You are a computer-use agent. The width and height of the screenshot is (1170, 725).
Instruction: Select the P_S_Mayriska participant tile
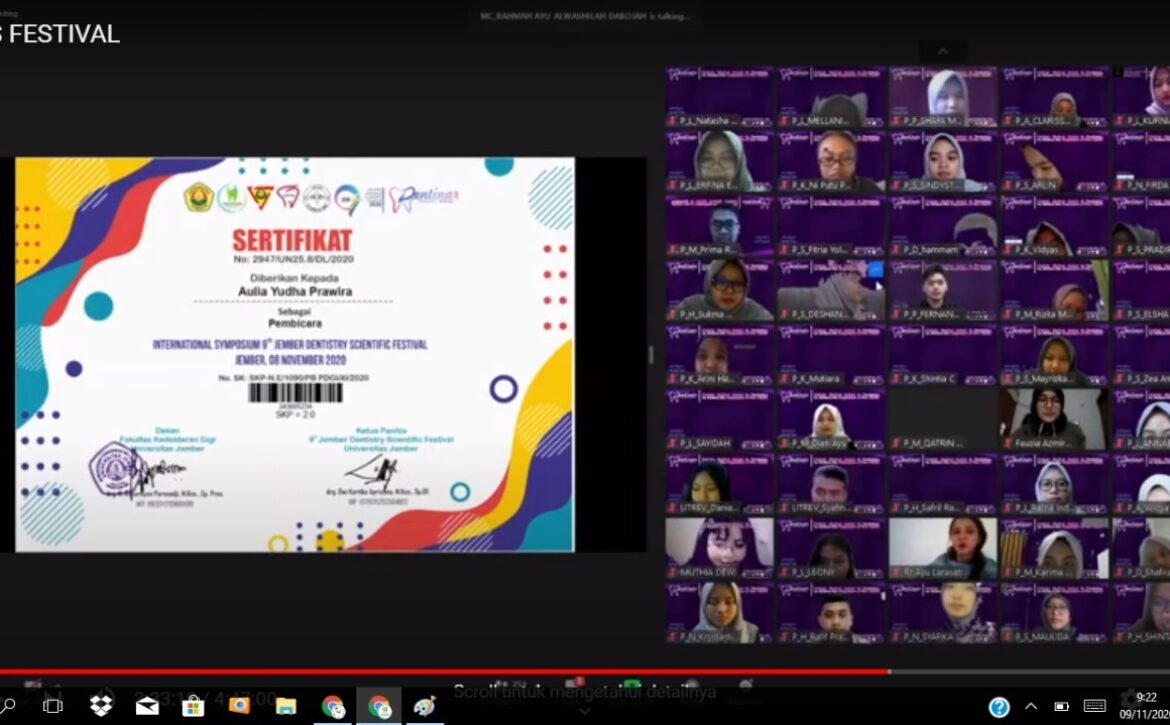click(1055, 355)
